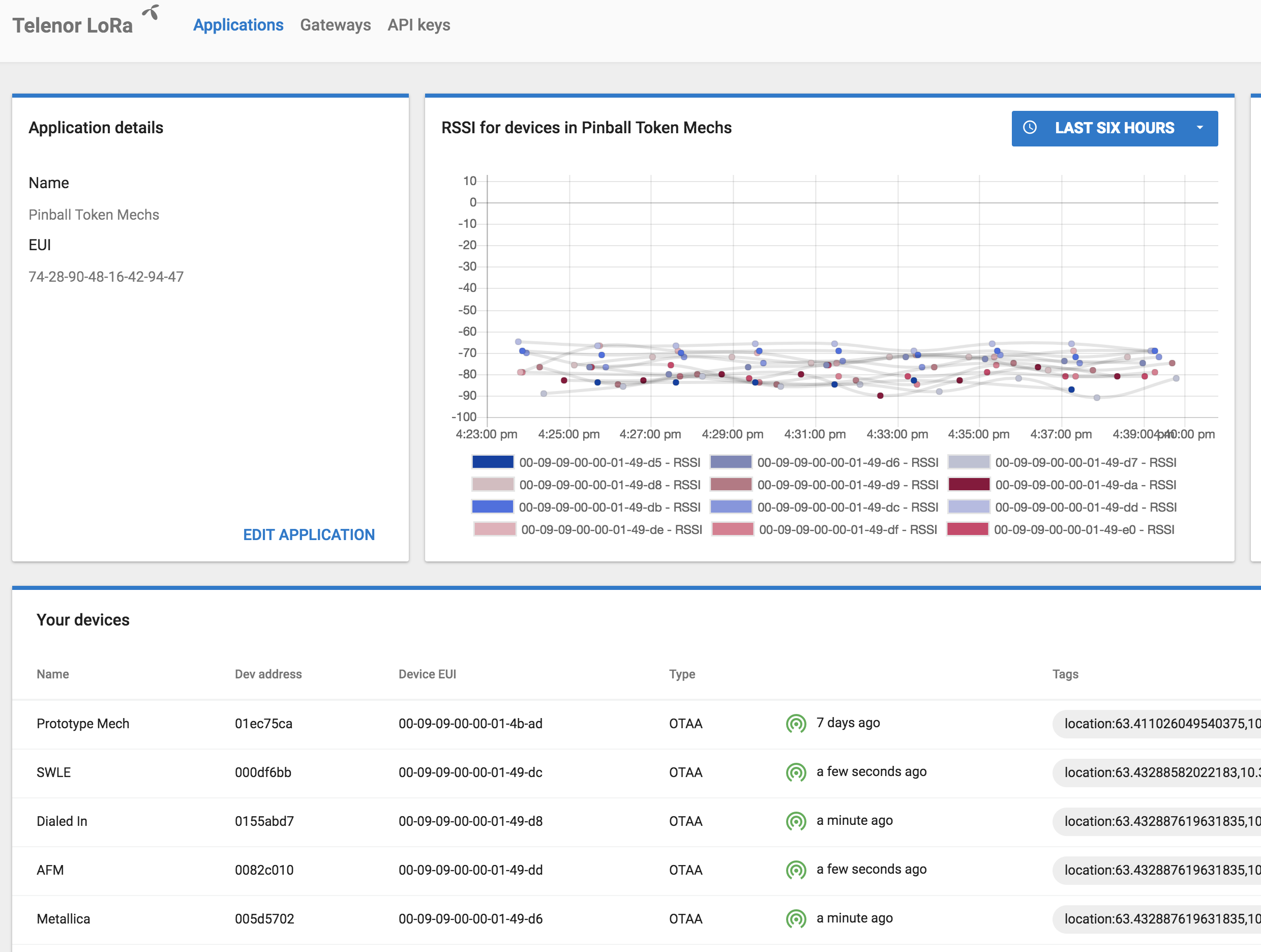
Task: Click signal icon in Dialed In row
Action: pyautogui.click(x=796, y=821)
